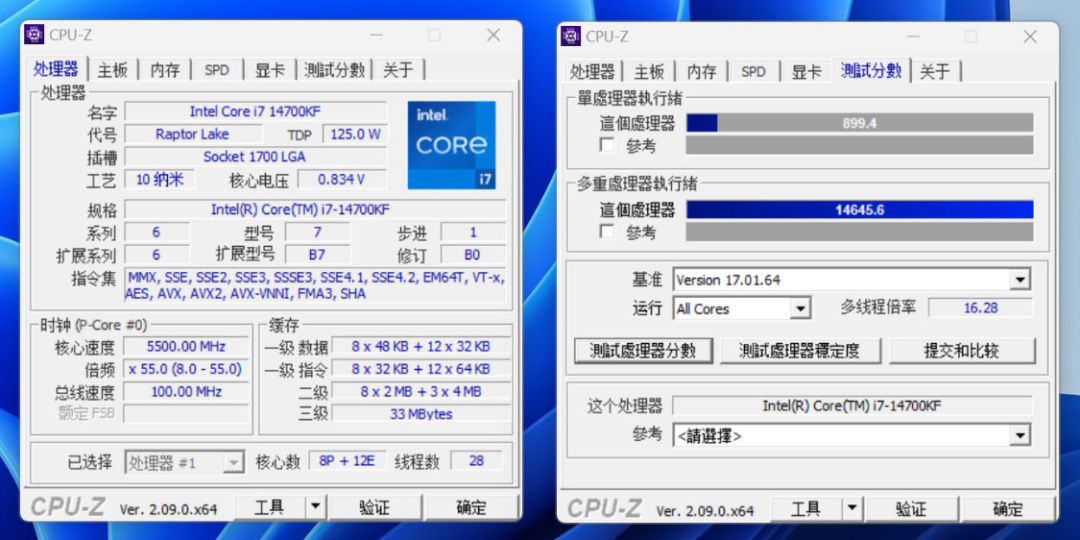
Task: Click the CPU-Z app icon in left window title bar
Action: pos(34,34)
